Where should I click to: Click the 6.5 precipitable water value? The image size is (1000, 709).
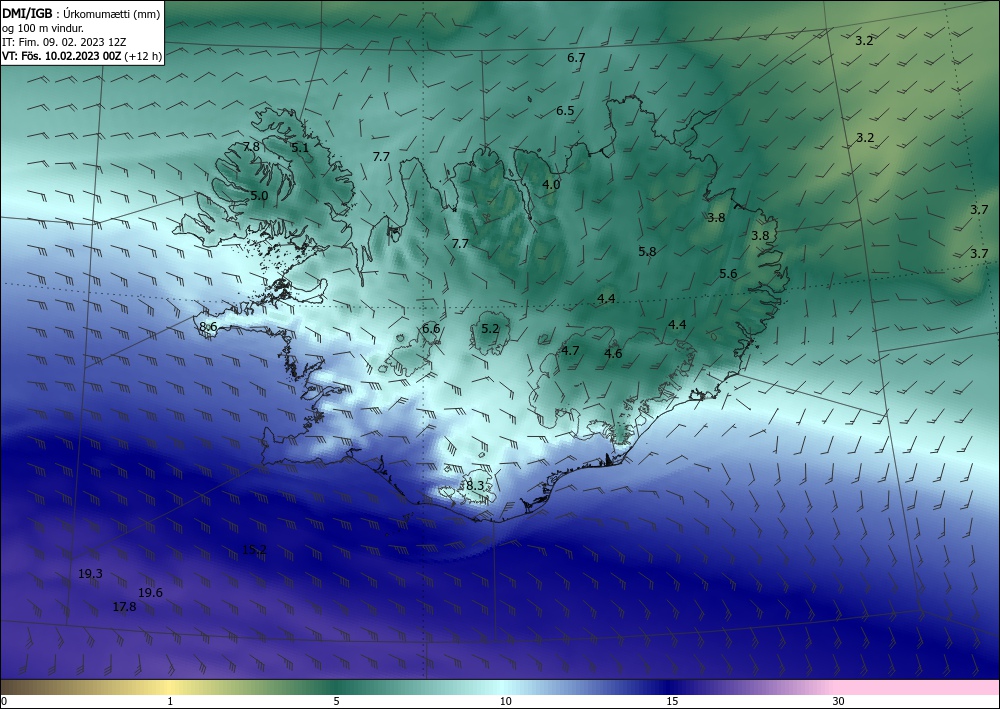pos(565,110)
